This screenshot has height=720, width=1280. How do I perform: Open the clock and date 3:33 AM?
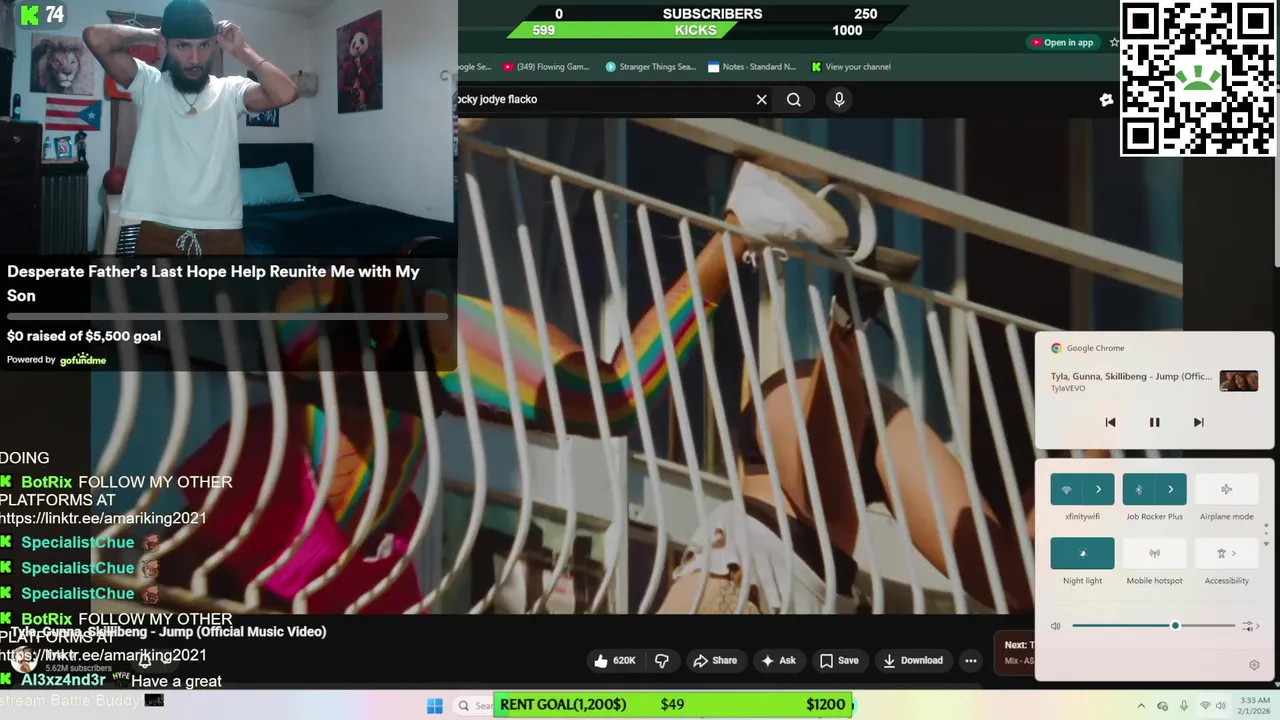(1255, 706)
